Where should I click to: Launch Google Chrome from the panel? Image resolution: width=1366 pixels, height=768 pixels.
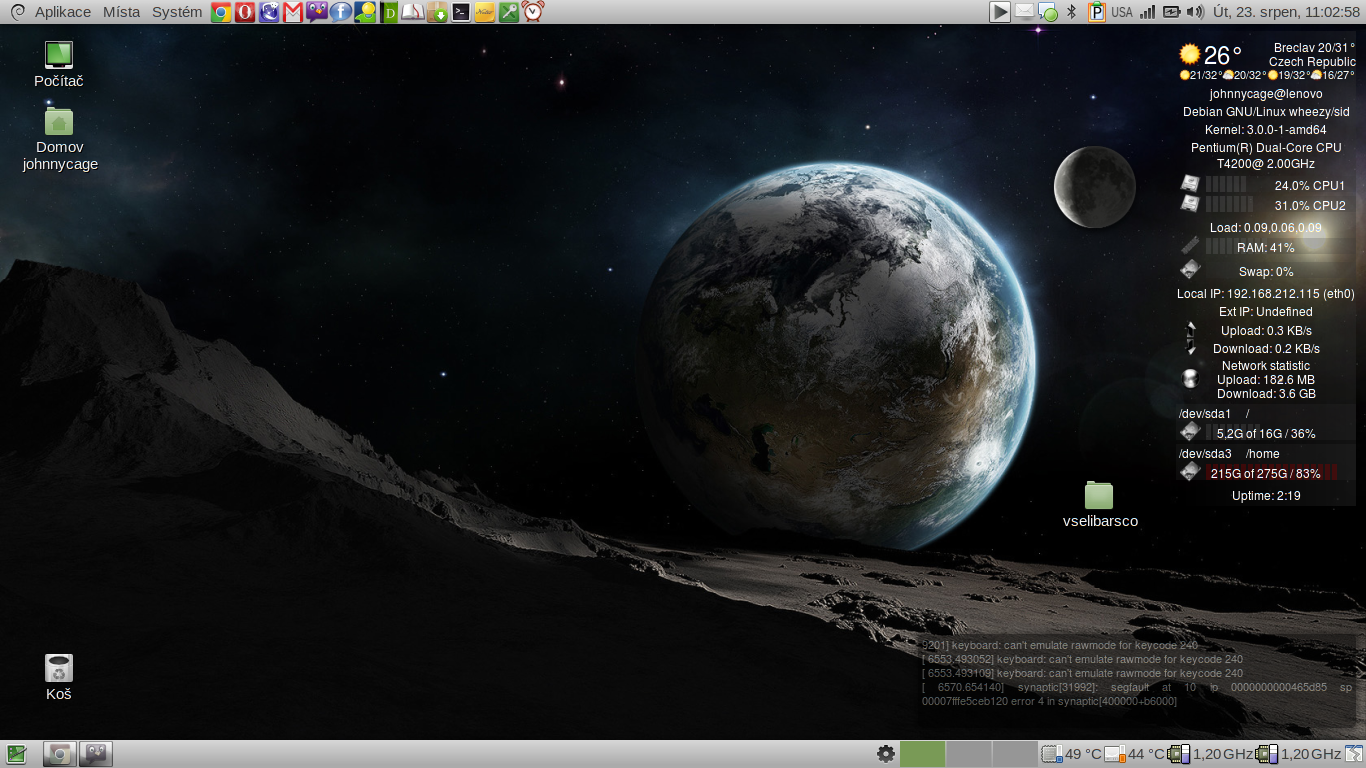point(222,12)
